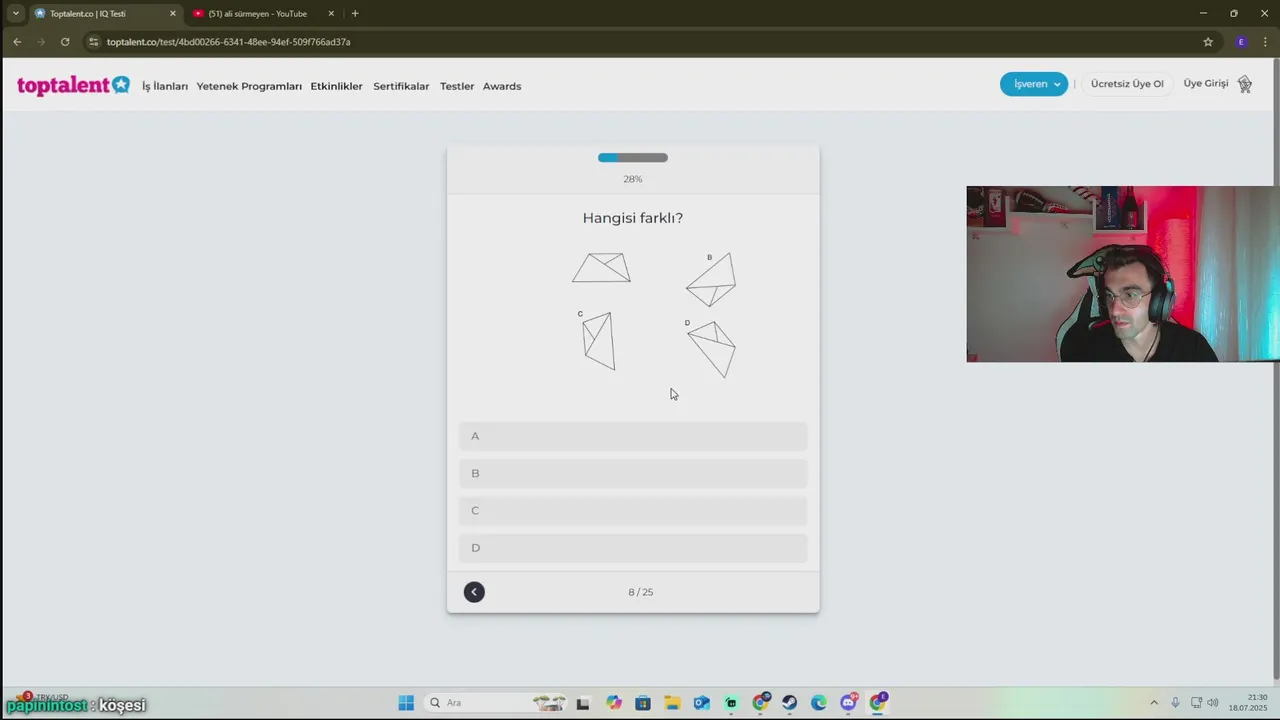Image resolution: width=1280 pixels, height=720 pixels.
Task: Click the test progress bar
Action: 633,157
